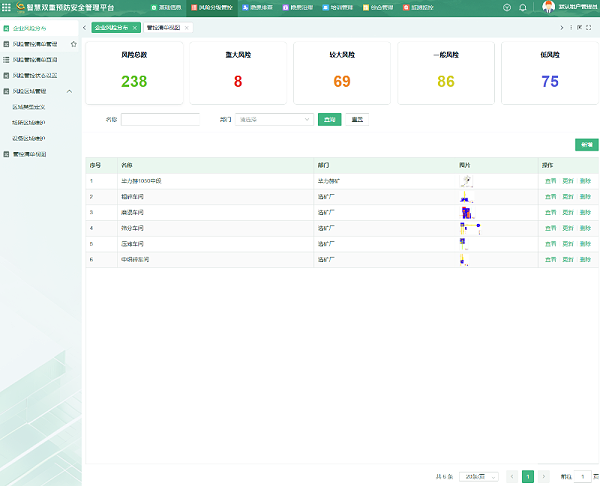
Task: Close the second white tab
Action: tap(186, 28)
